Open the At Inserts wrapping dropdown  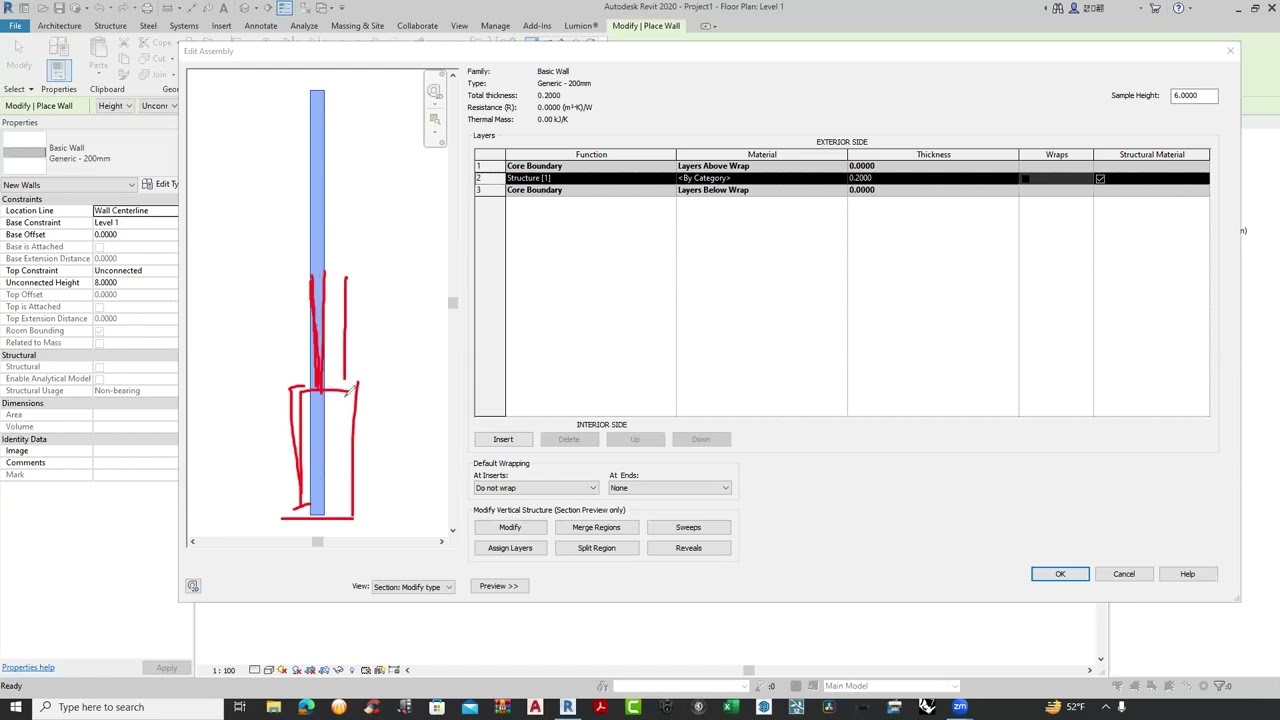coord(536,488)
